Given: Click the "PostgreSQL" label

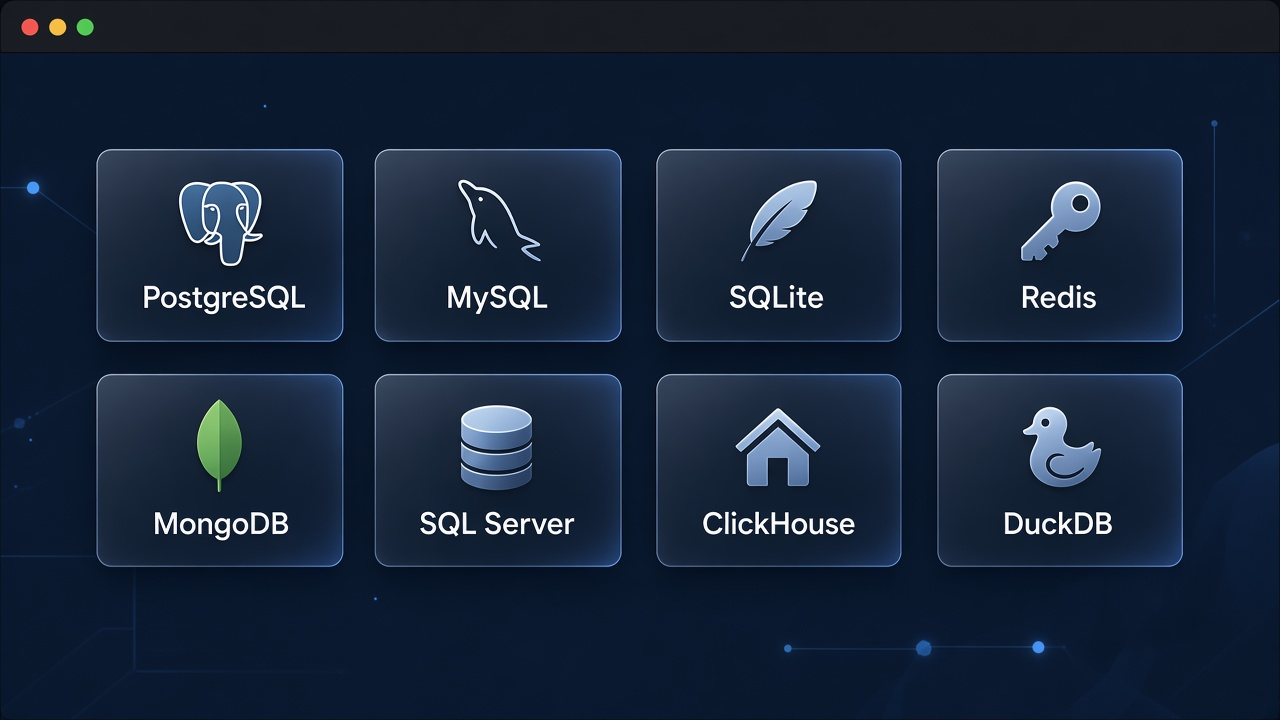Looking at the screenshot, I should pos(224,298).
